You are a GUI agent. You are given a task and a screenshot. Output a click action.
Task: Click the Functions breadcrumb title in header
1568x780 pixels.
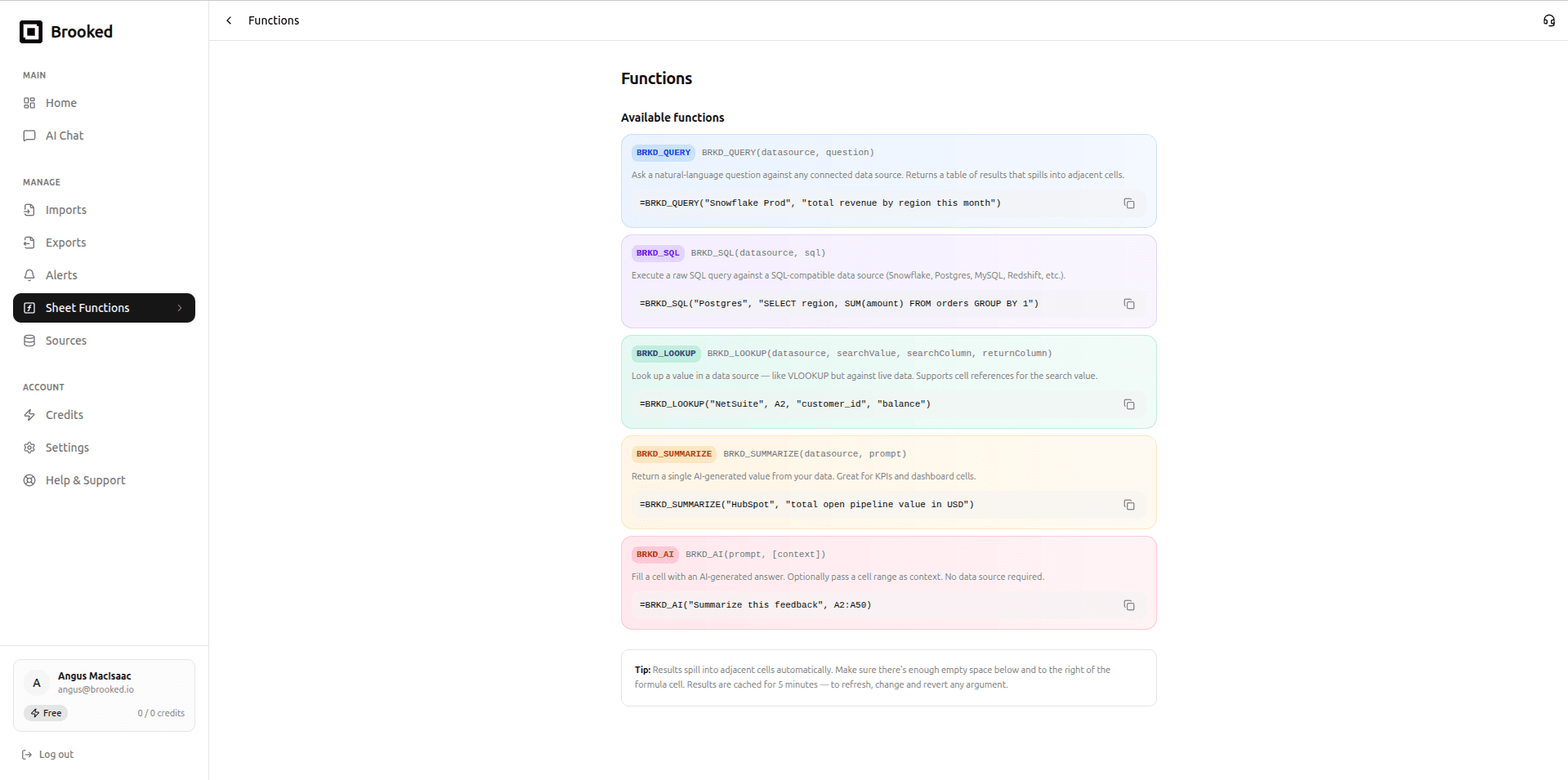(274, 20)
